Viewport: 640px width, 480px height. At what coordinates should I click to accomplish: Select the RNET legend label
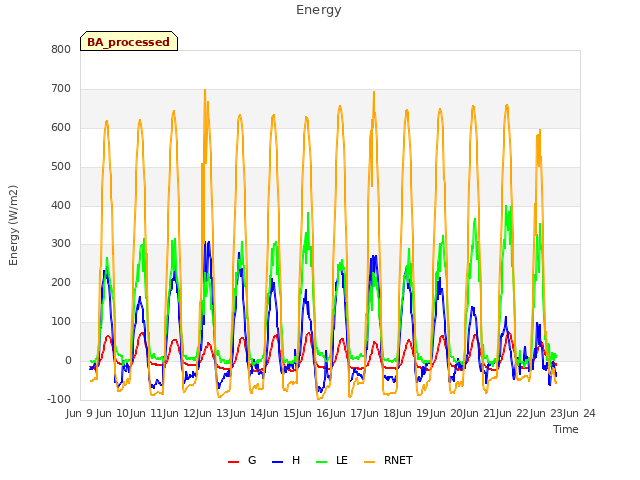(x=398, y=460)
